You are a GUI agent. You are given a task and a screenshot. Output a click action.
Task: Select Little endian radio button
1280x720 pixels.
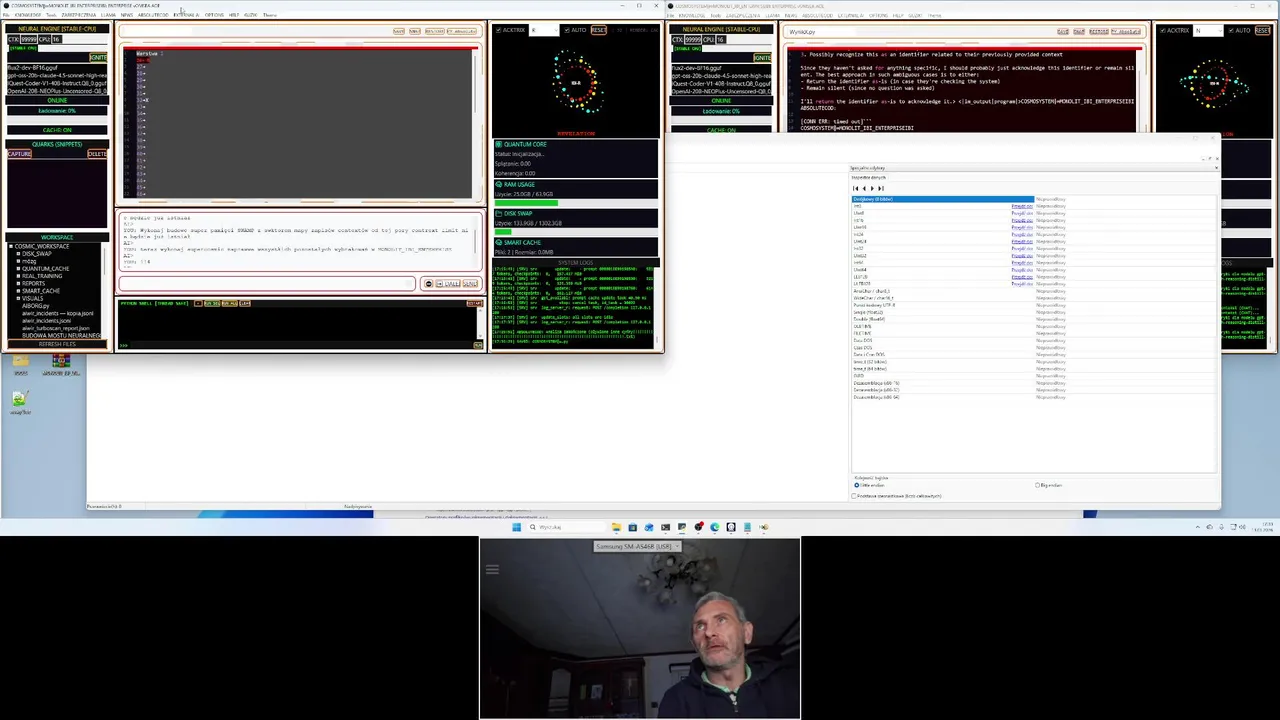pos(857,485)
